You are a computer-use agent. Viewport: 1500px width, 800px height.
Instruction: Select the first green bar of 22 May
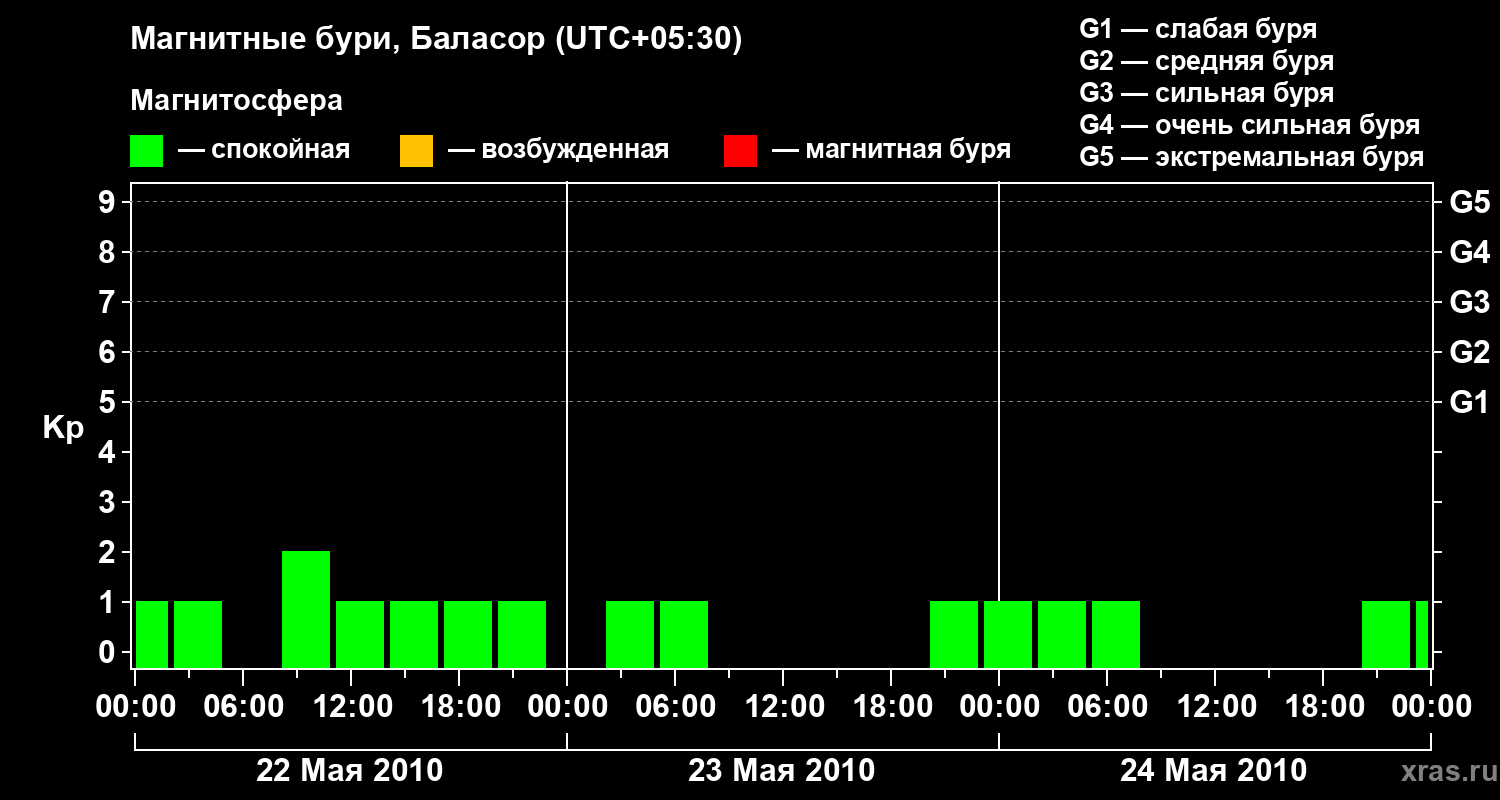click(152, 634)
